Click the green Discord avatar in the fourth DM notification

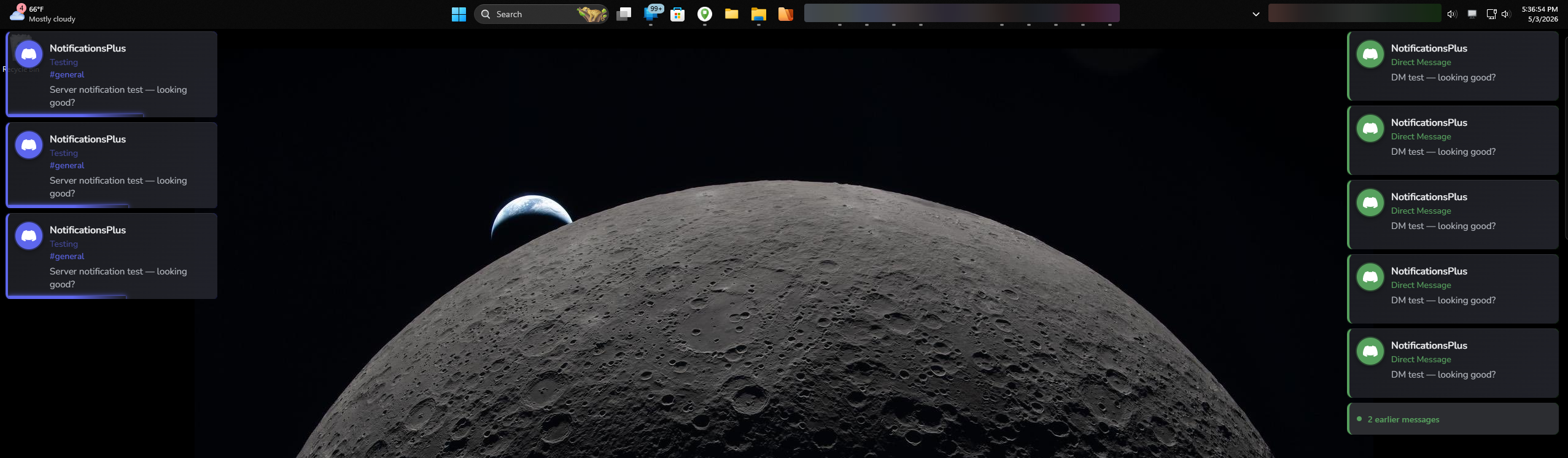click(1370, 277)
